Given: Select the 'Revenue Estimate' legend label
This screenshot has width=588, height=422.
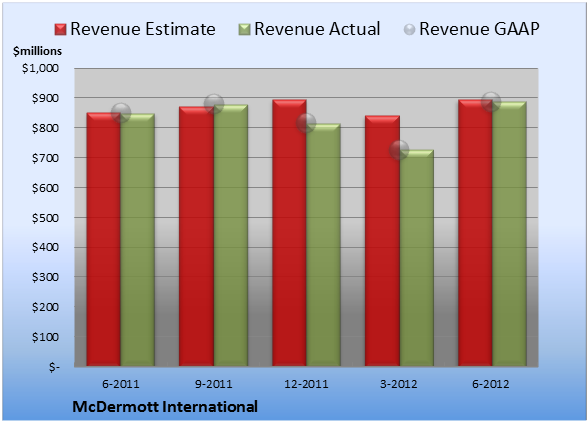Looking at the screenshot, I should (143, 29).
